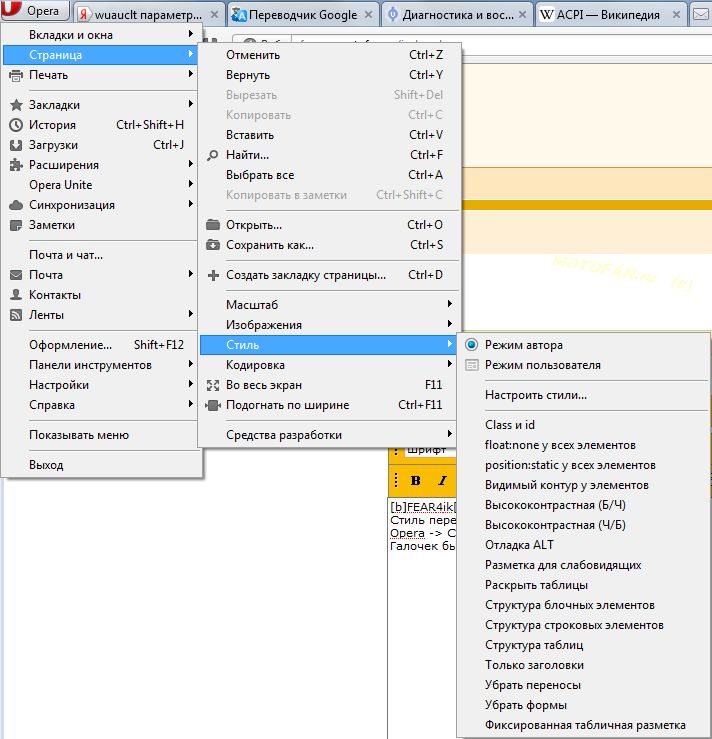Screen dimensions: 712x739
Task: Choose Выбрать все menu entry
Action: click(x=328, y=175)
